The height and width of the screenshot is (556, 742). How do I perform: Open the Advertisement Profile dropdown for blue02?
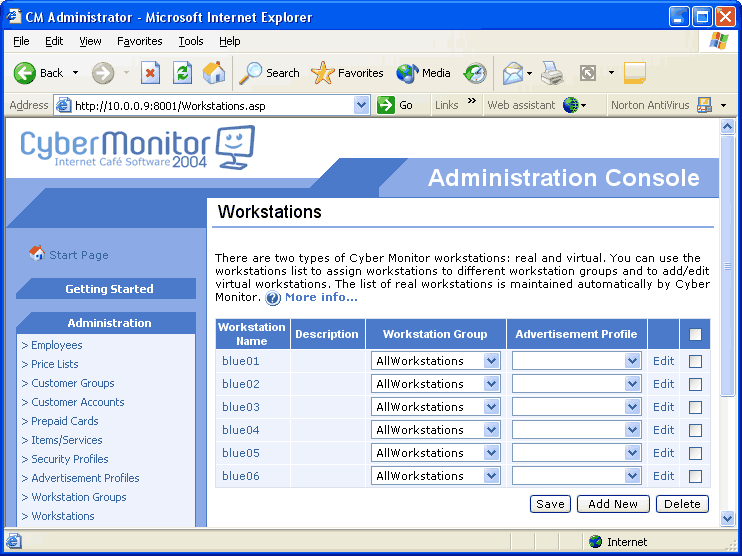point(576,384)
